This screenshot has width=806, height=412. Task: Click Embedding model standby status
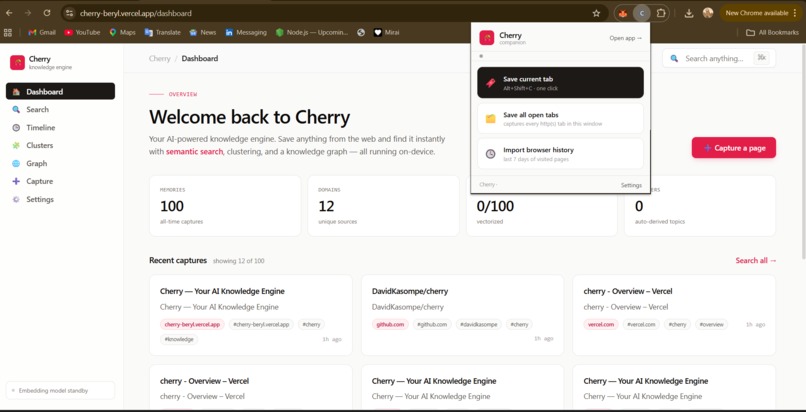[x=60, y=390]
